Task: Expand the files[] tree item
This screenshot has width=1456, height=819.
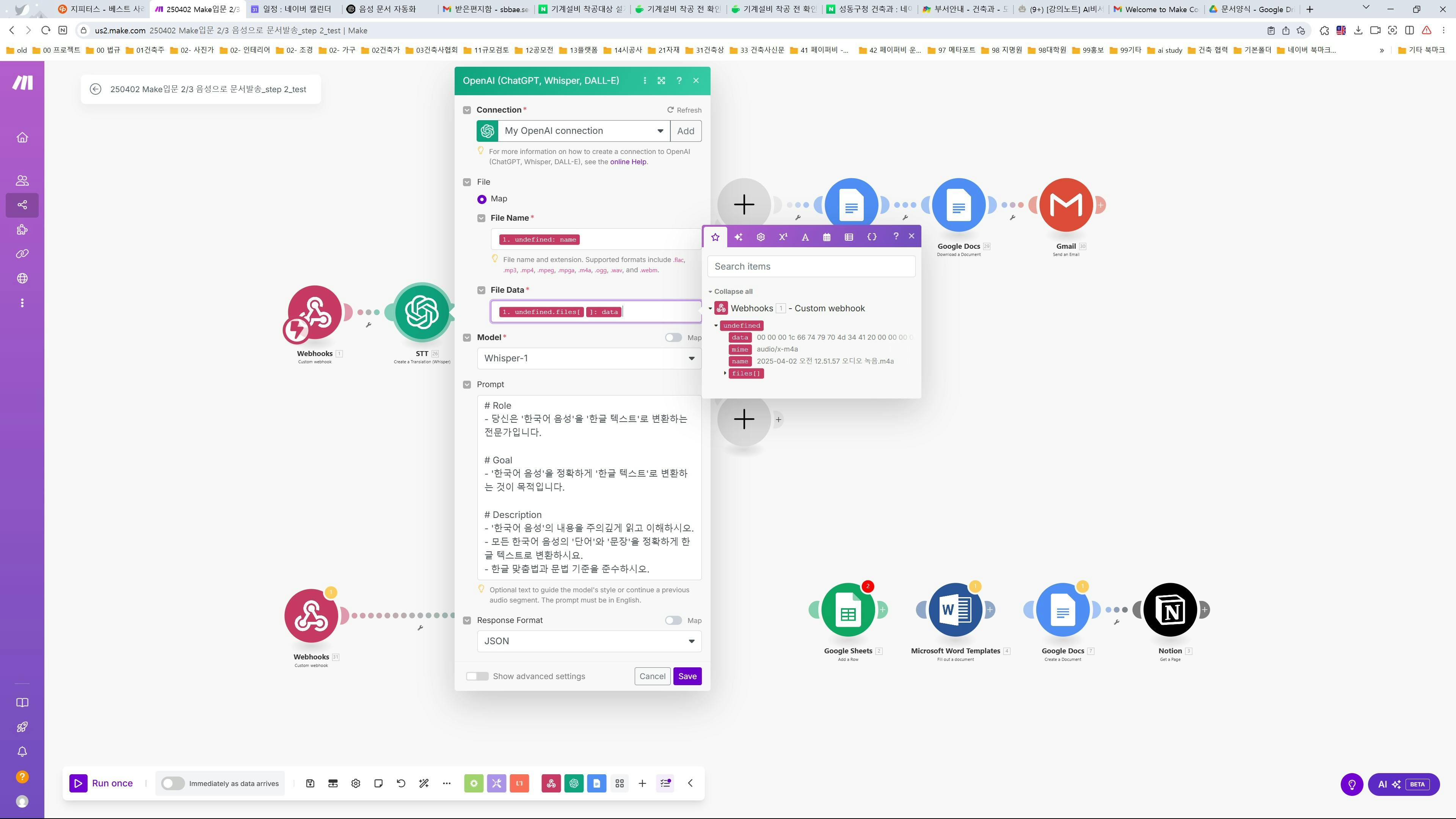Action: click(725, 373)
